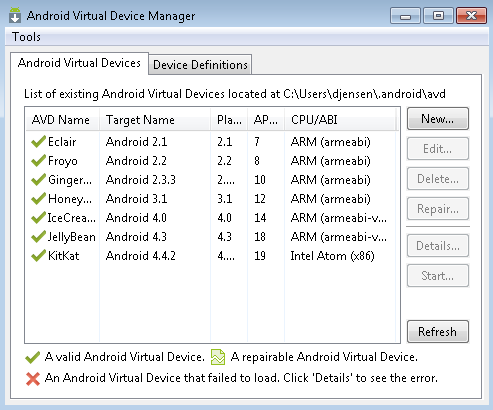Image resolution: width=493 pixels, height=410 pixels.
Task: Click the Android 4.4.2 target cell
Action: [141, 256]
